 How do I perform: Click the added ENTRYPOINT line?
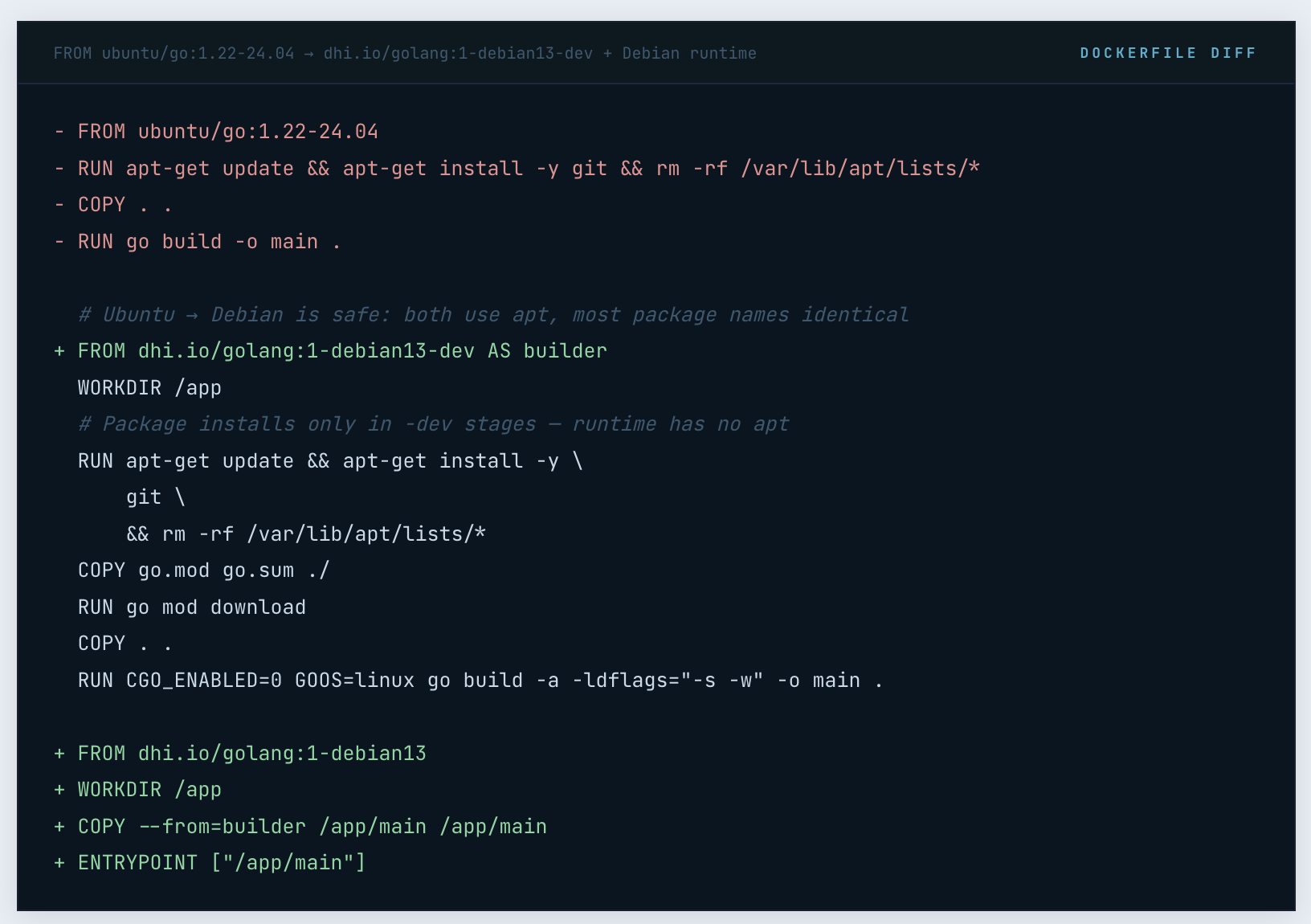pyautogui.click(x=221, y=863)
